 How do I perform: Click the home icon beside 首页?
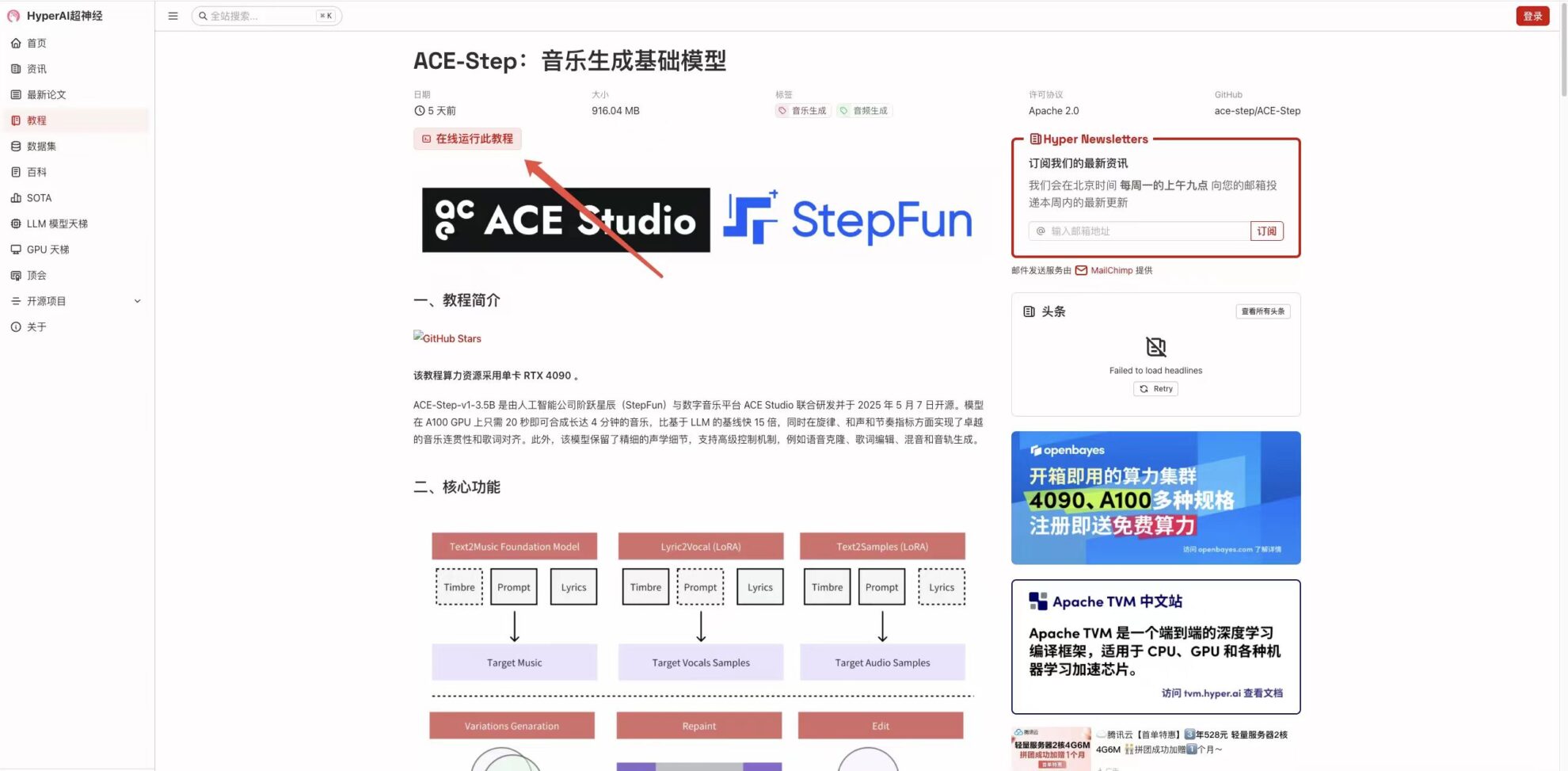point(16,44)
